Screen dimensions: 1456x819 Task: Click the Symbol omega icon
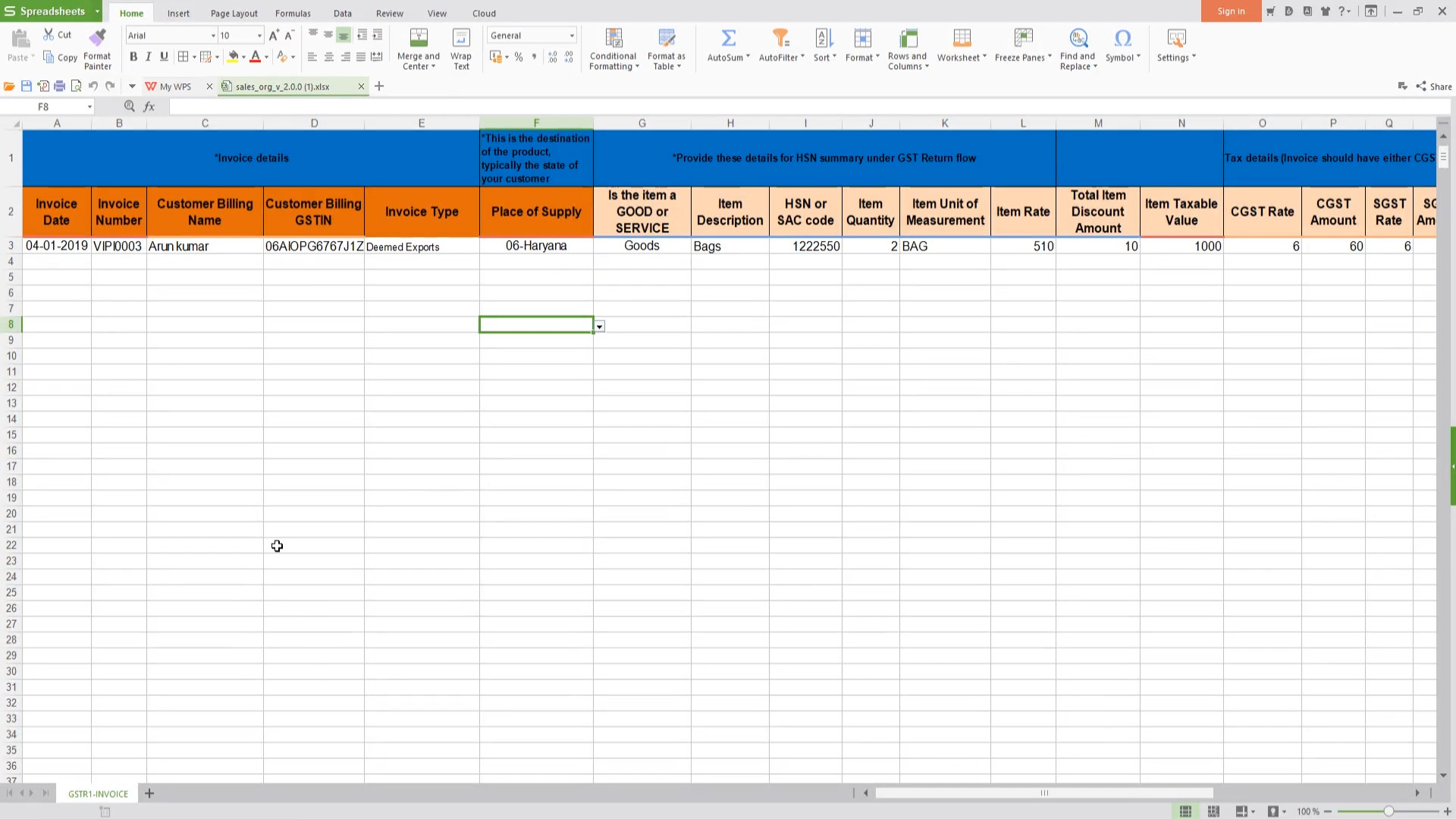1123,38
